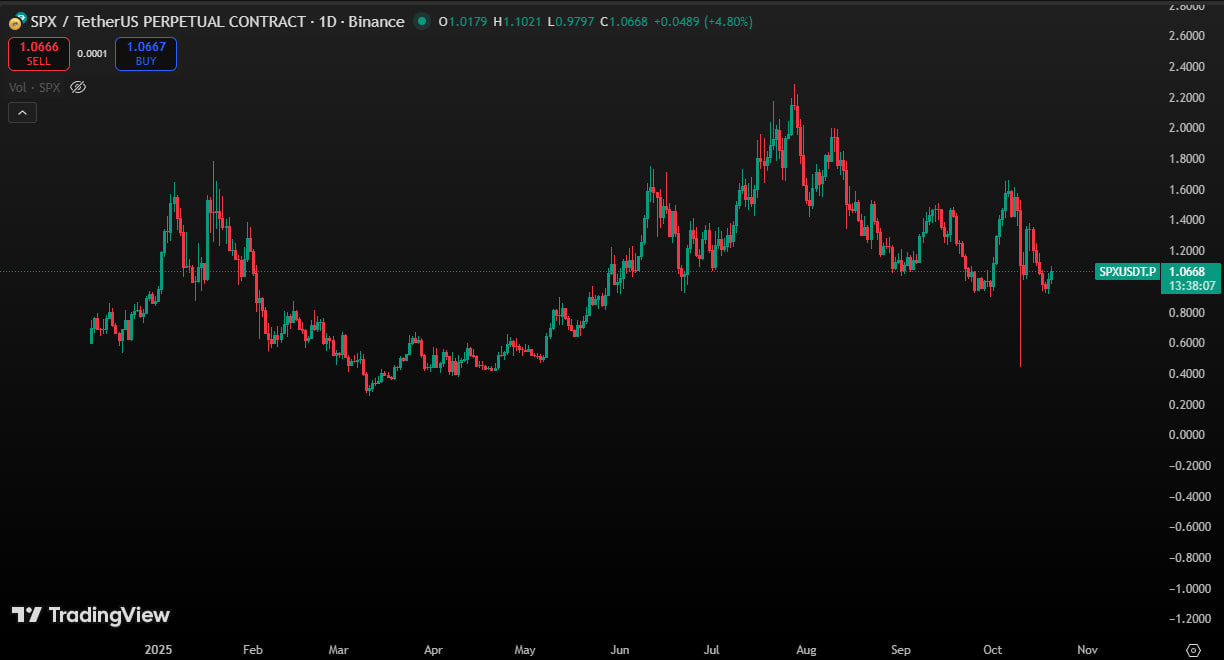1224x660 pixels.
Task: Click the current price 1.0668 axis label
Action: (1189, 271)
